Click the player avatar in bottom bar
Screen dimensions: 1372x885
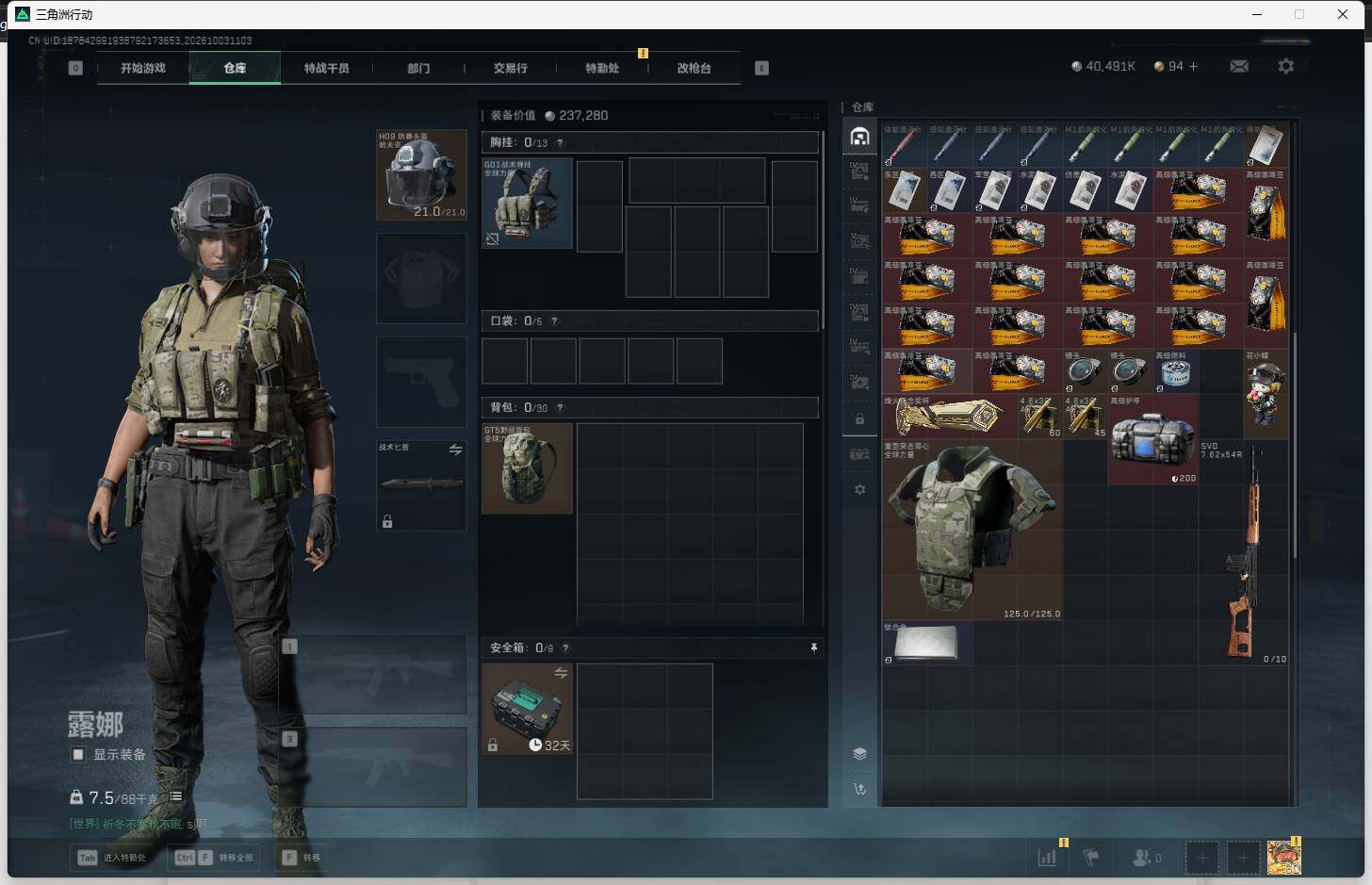pyautogui.click(x=1283, y=857)
